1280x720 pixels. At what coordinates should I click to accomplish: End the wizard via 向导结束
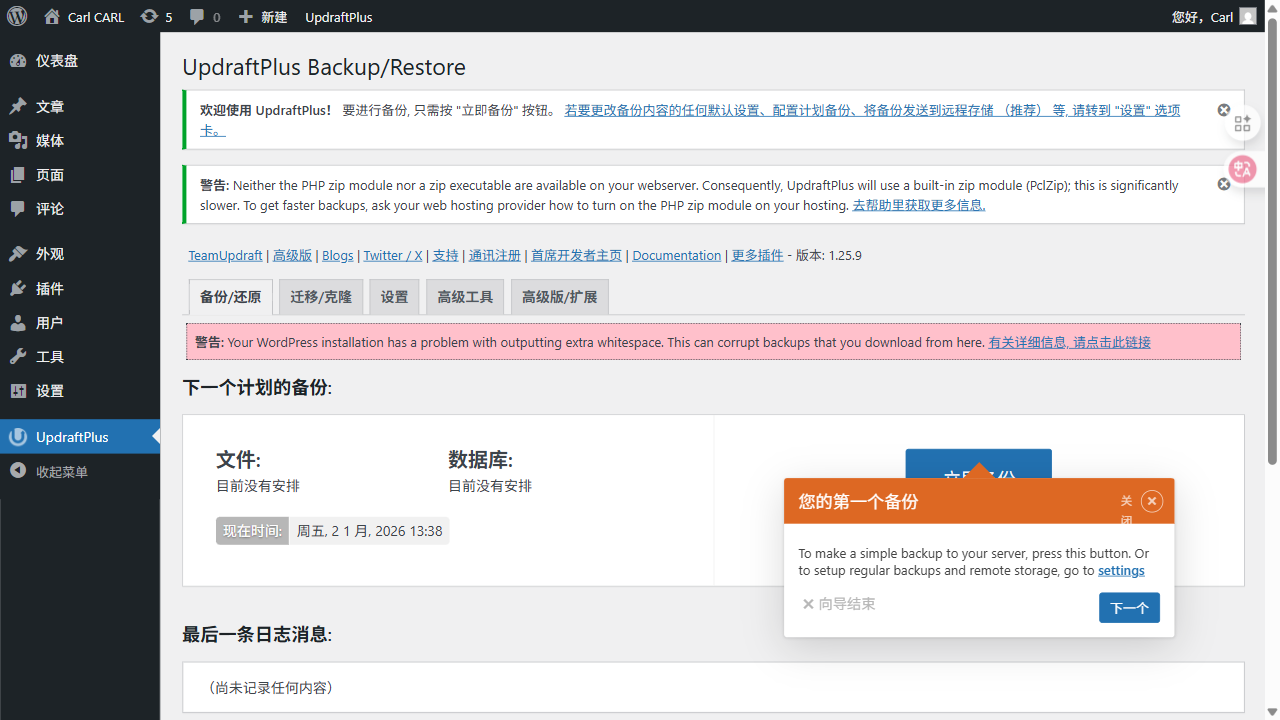point(839,604)
